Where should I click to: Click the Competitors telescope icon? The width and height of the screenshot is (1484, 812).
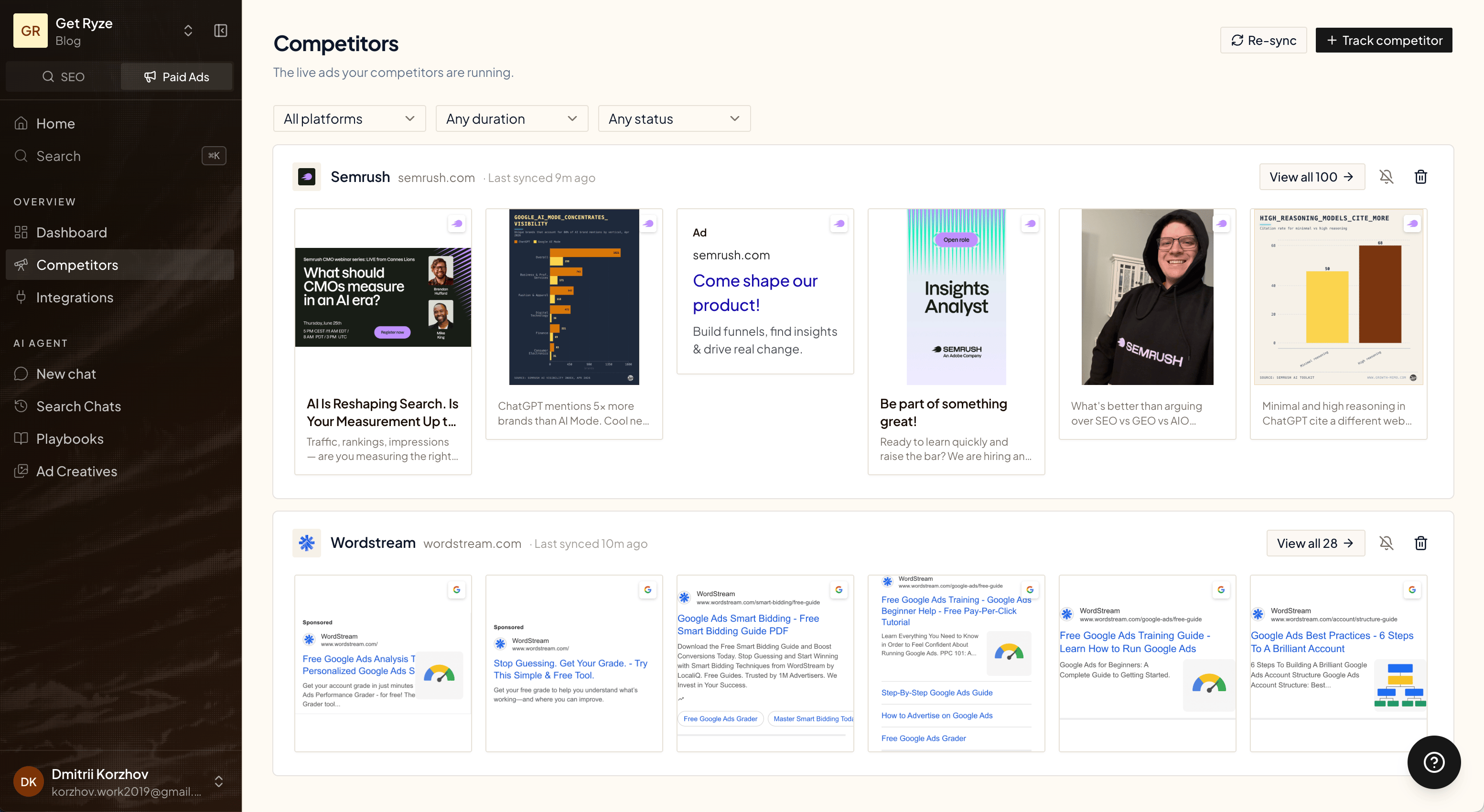coord(21,265)
